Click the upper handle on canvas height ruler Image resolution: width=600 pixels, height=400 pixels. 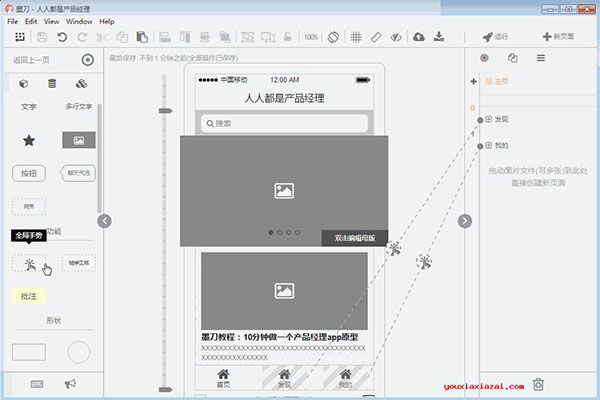165,111
